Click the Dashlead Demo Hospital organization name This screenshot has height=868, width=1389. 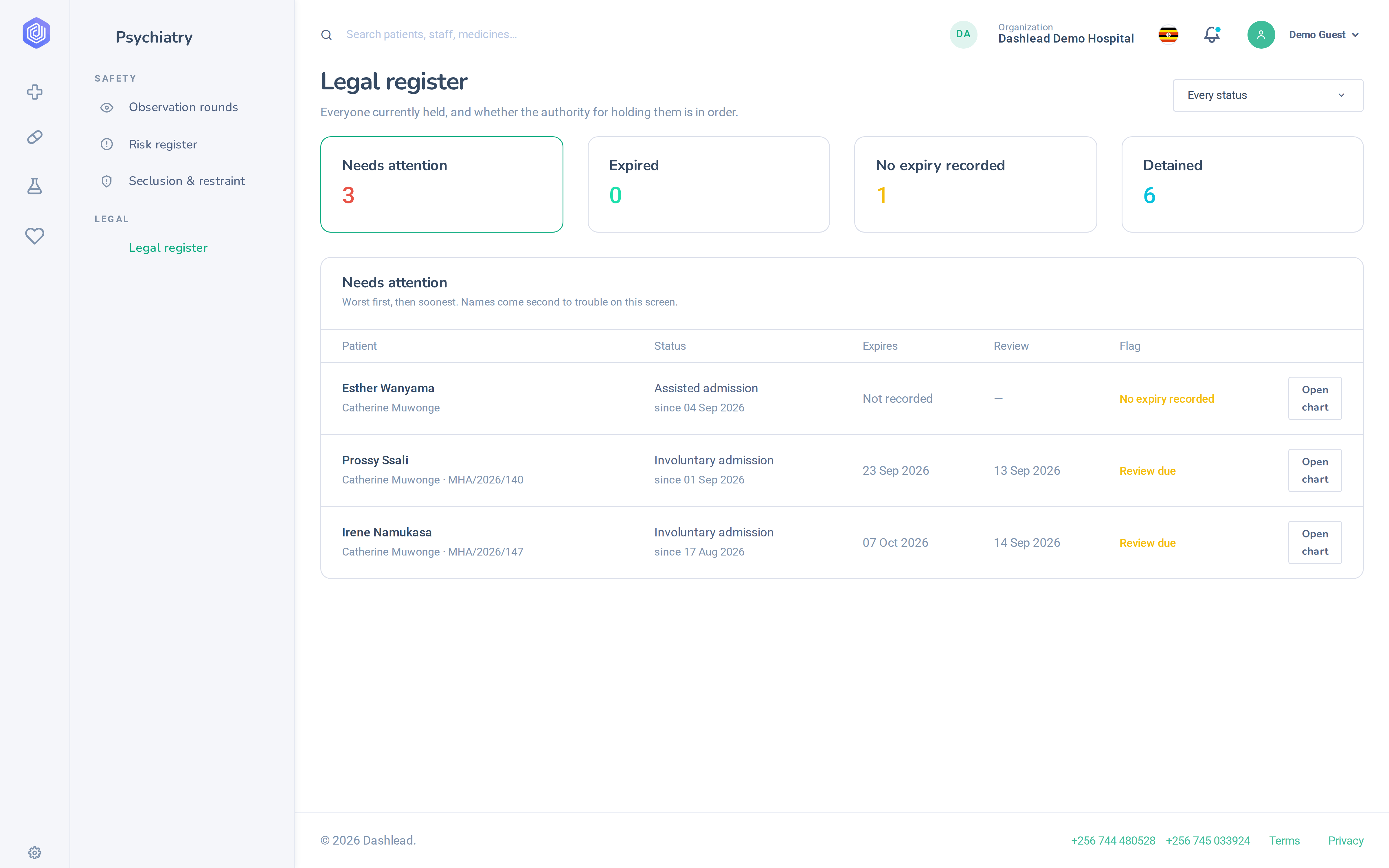pyautogui.click(x=1066, y=38)
